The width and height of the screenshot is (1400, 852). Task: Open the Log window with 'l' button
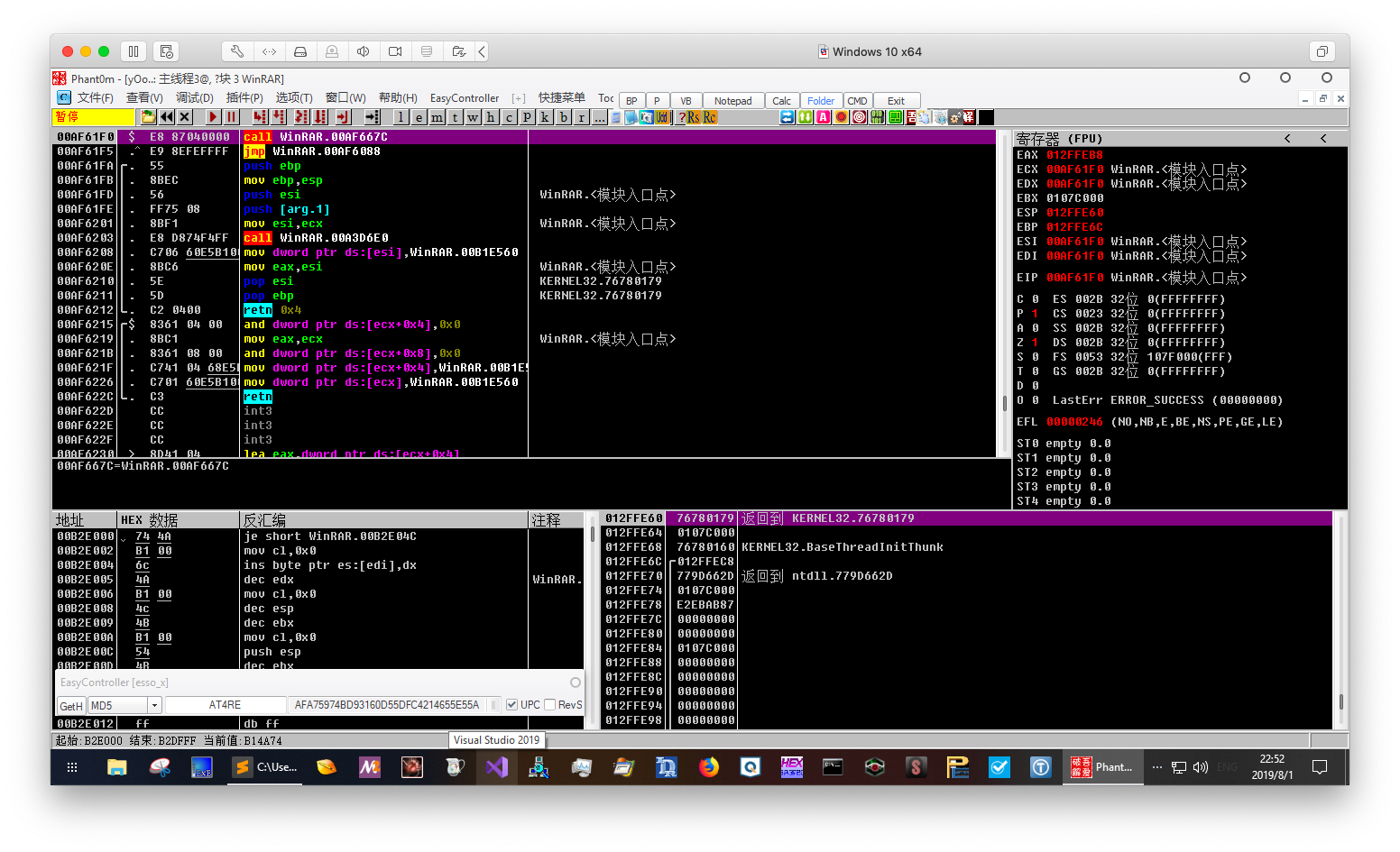pyautogui.click(x=401, y=117)
